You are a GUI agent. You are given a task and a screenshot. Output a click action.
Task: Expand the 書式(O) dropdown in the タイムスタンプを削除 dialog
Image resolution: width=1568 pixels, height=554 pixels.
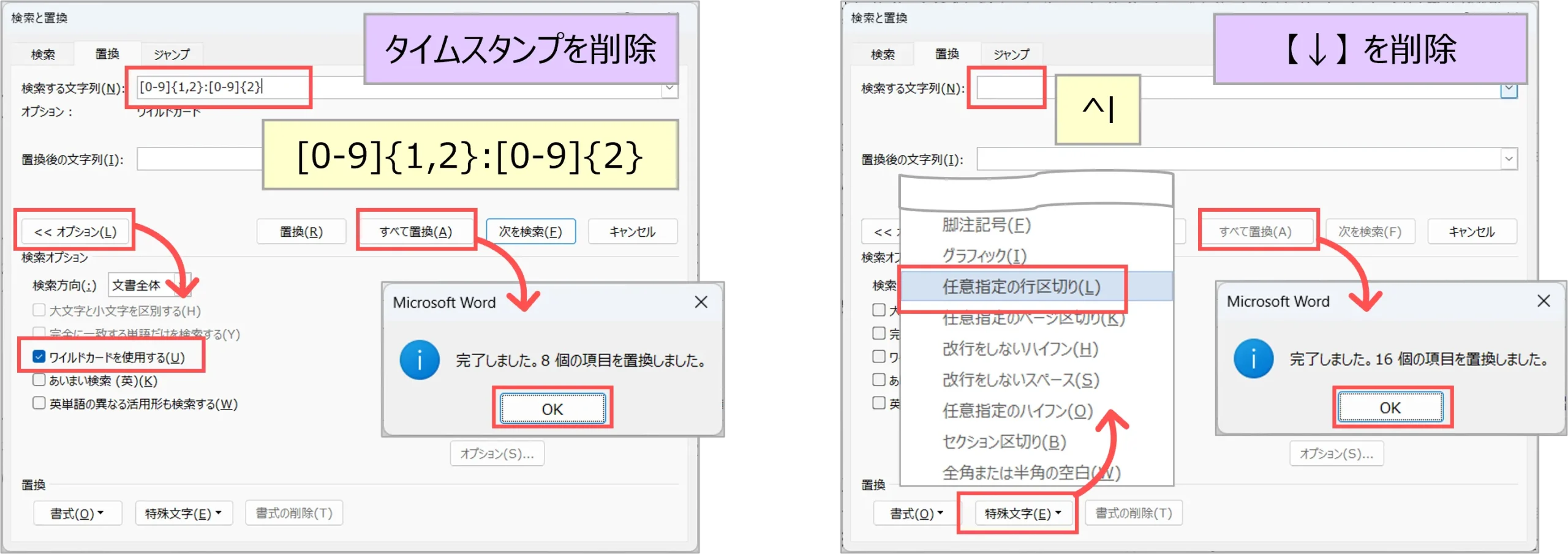point(77,513)
